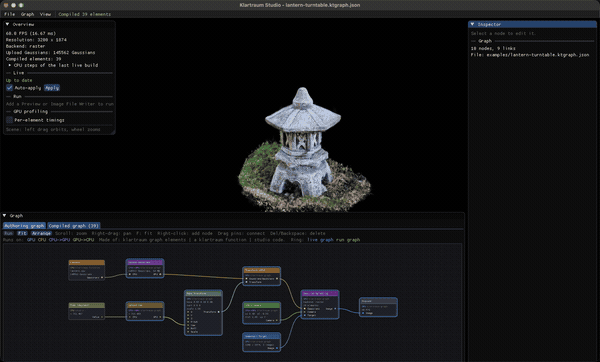Click the 'Resolution: 3200 x 1874' line
The image size is (600, 362).
coord(36,40)
